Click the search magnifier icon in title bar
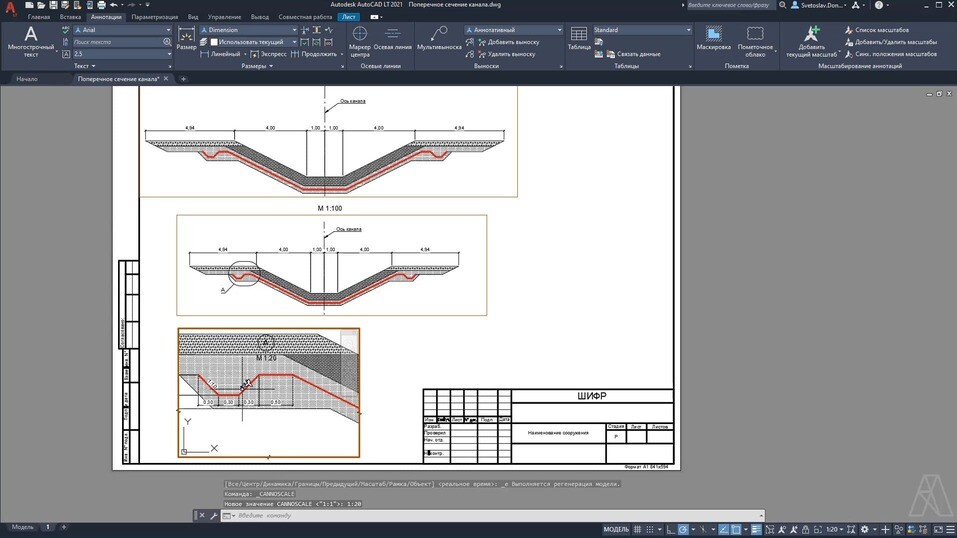 782,5
